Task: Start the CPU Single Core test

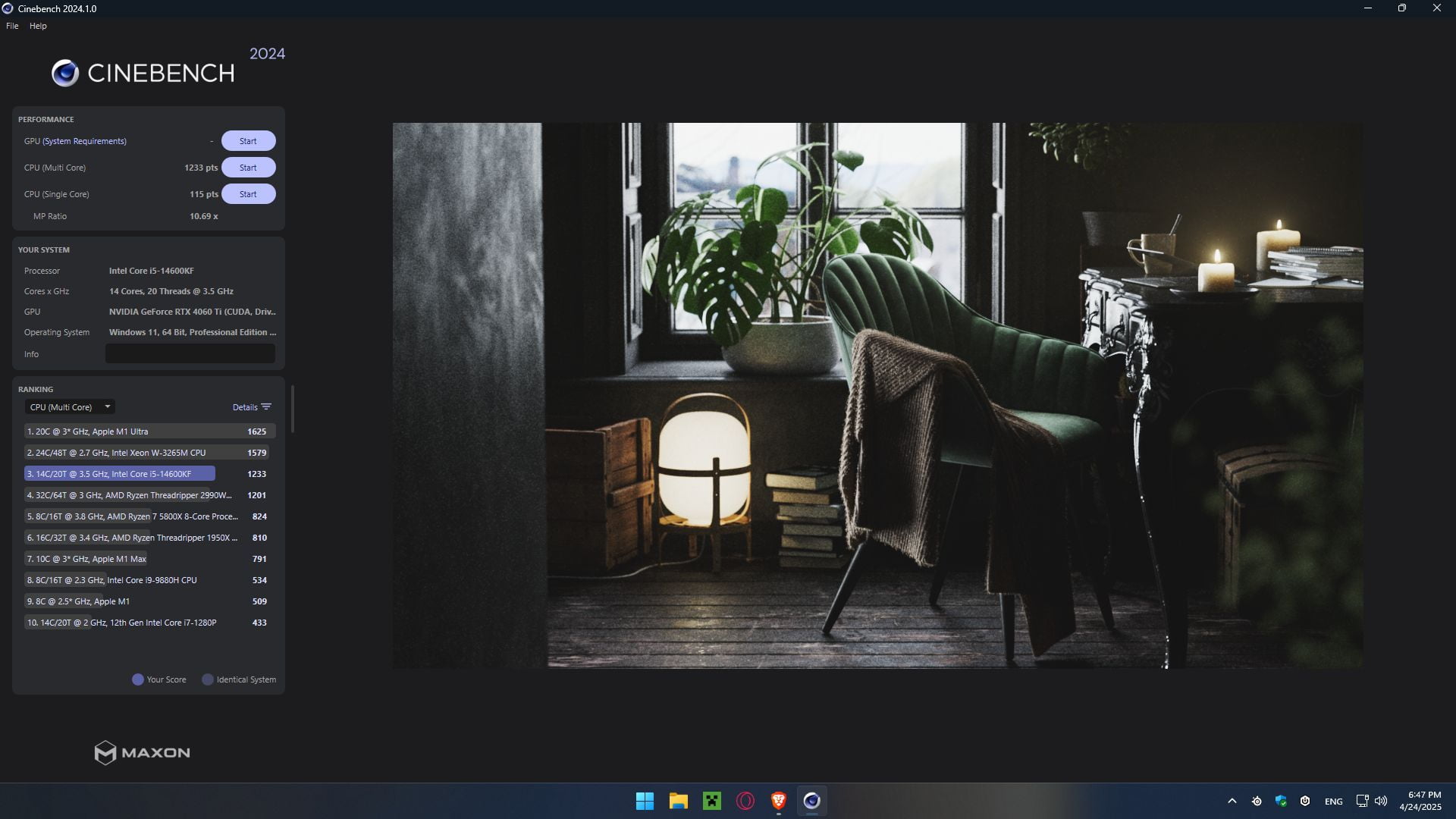Action: point(248,194)
